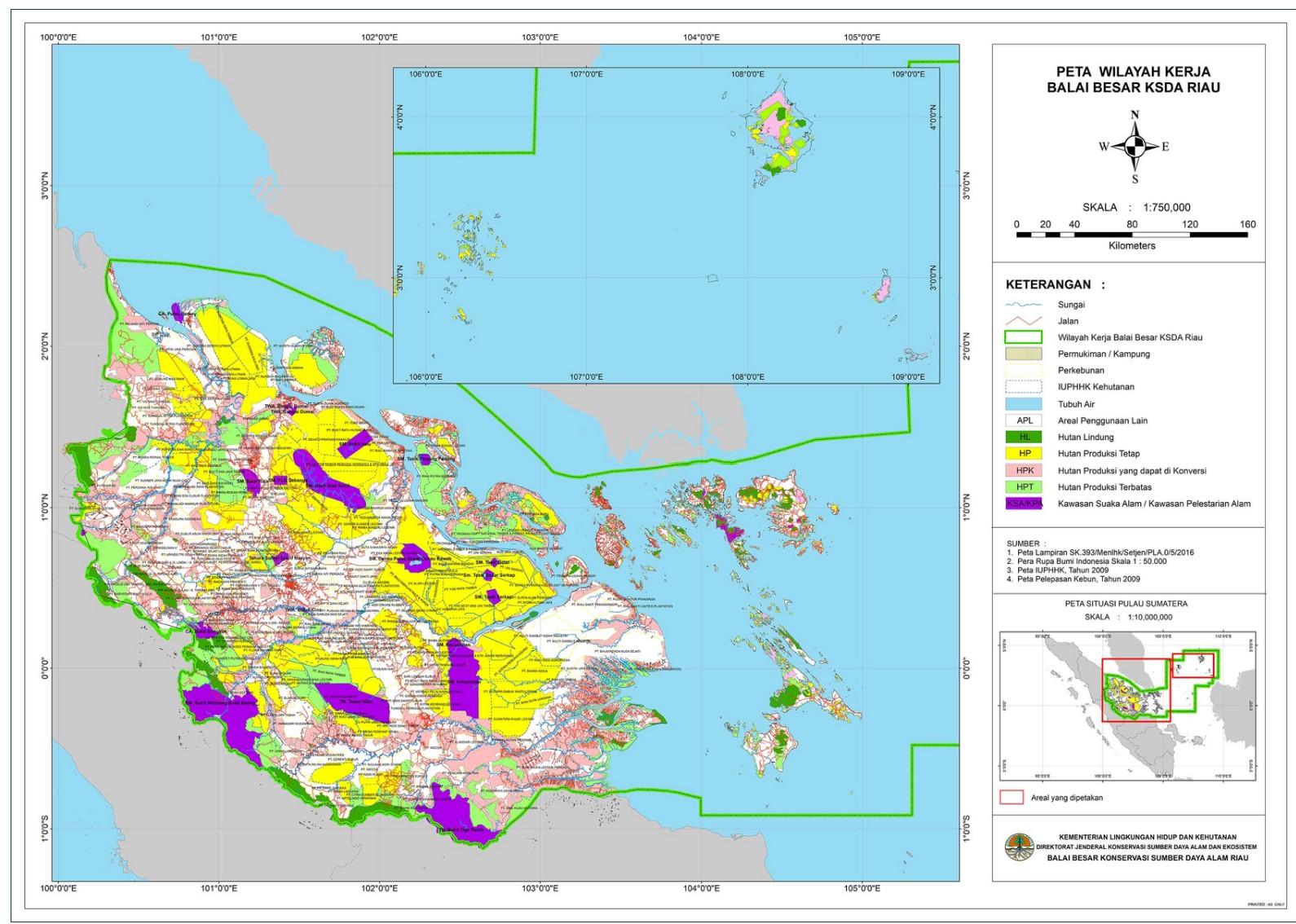Image resolution: width=1296 pixels, height=924 pixels.
Task: Click the IUPHHK Kehutanan dashed box symbol
Action: [1024, 387]
